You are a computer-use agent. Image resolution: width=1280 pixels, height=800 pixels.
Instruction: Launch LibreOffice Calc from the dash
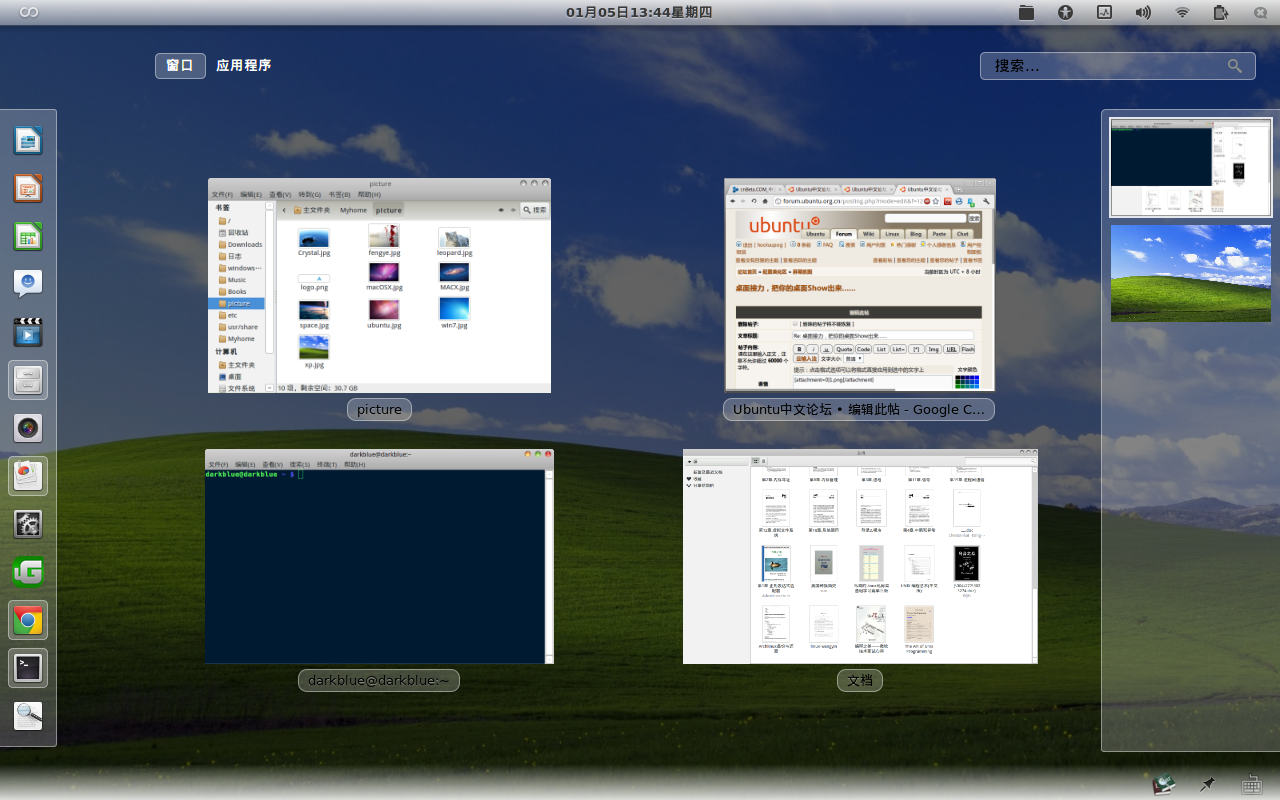28,236
